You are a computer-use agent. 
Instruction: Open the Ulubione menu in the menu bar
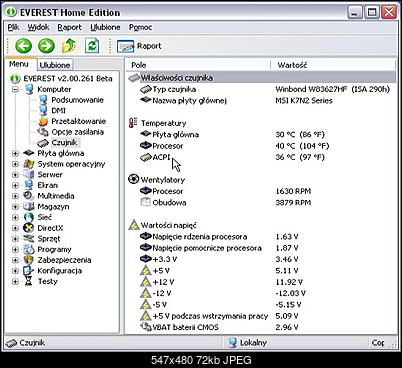[x=105, y=27]
